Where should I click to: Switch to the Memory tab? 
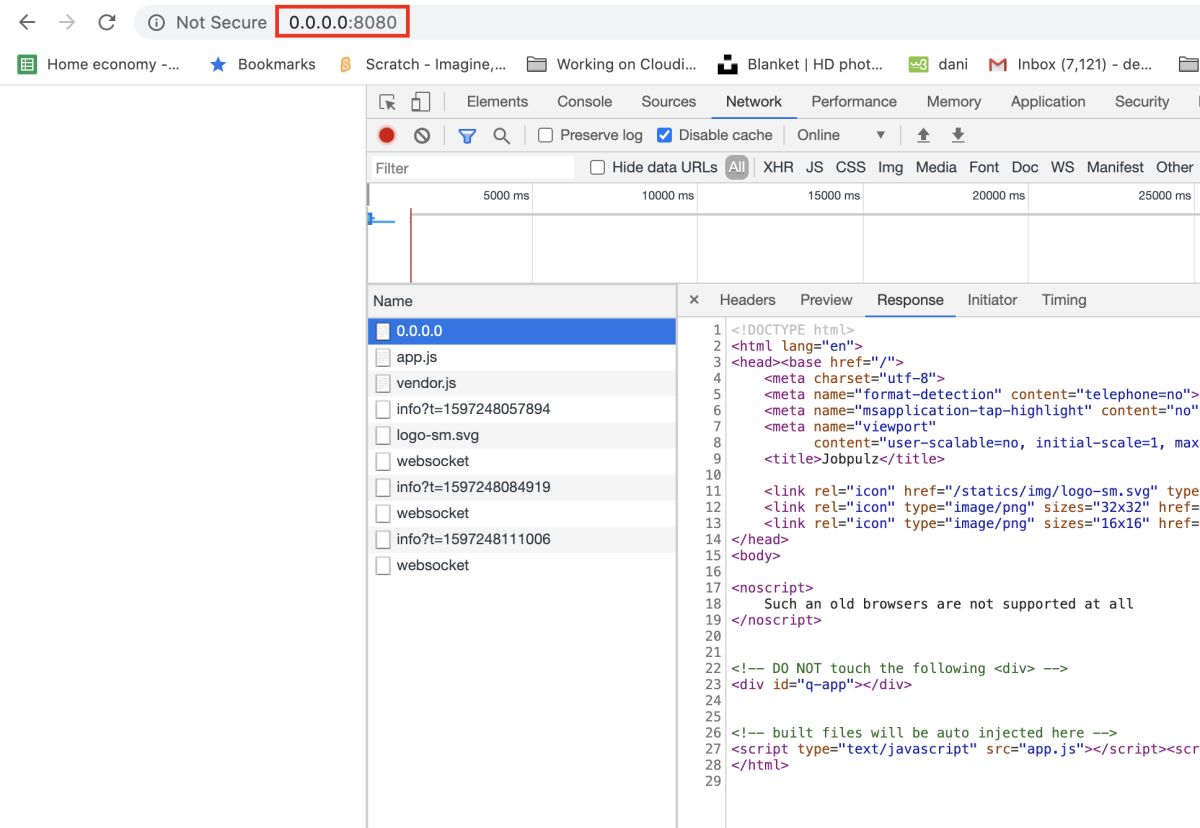[954, 102]
